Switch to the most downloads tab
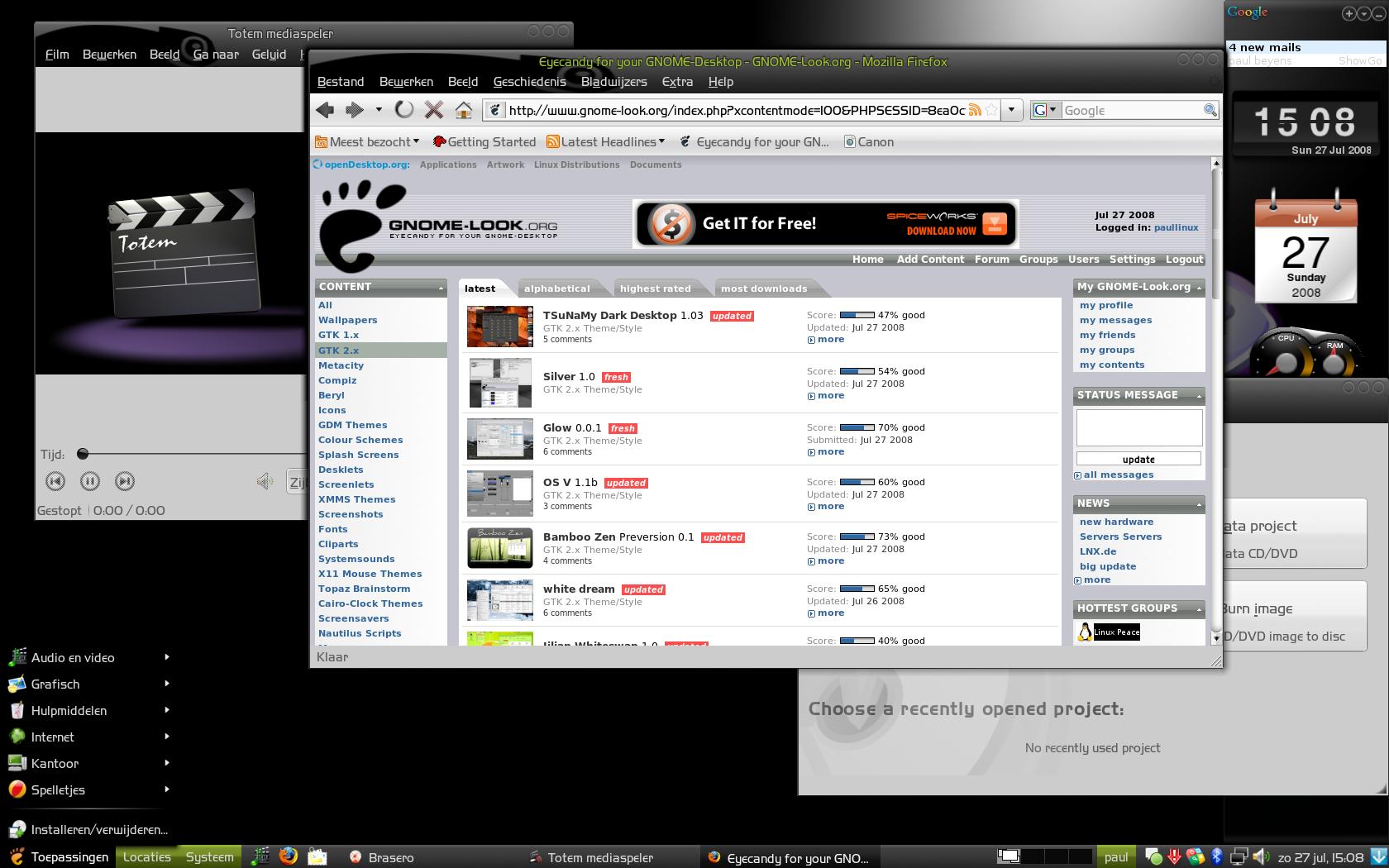The image size is (1389, 868). [x=764, y=289]
